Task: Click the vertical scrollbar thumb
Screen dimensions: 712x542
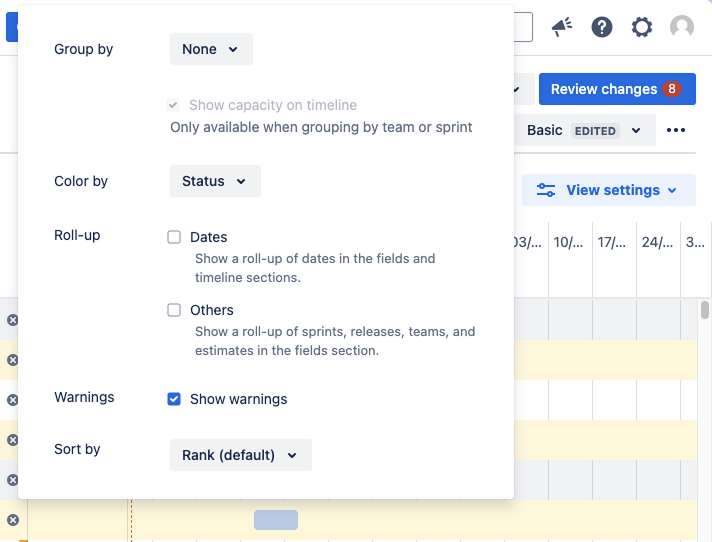Action: point(705,310)
